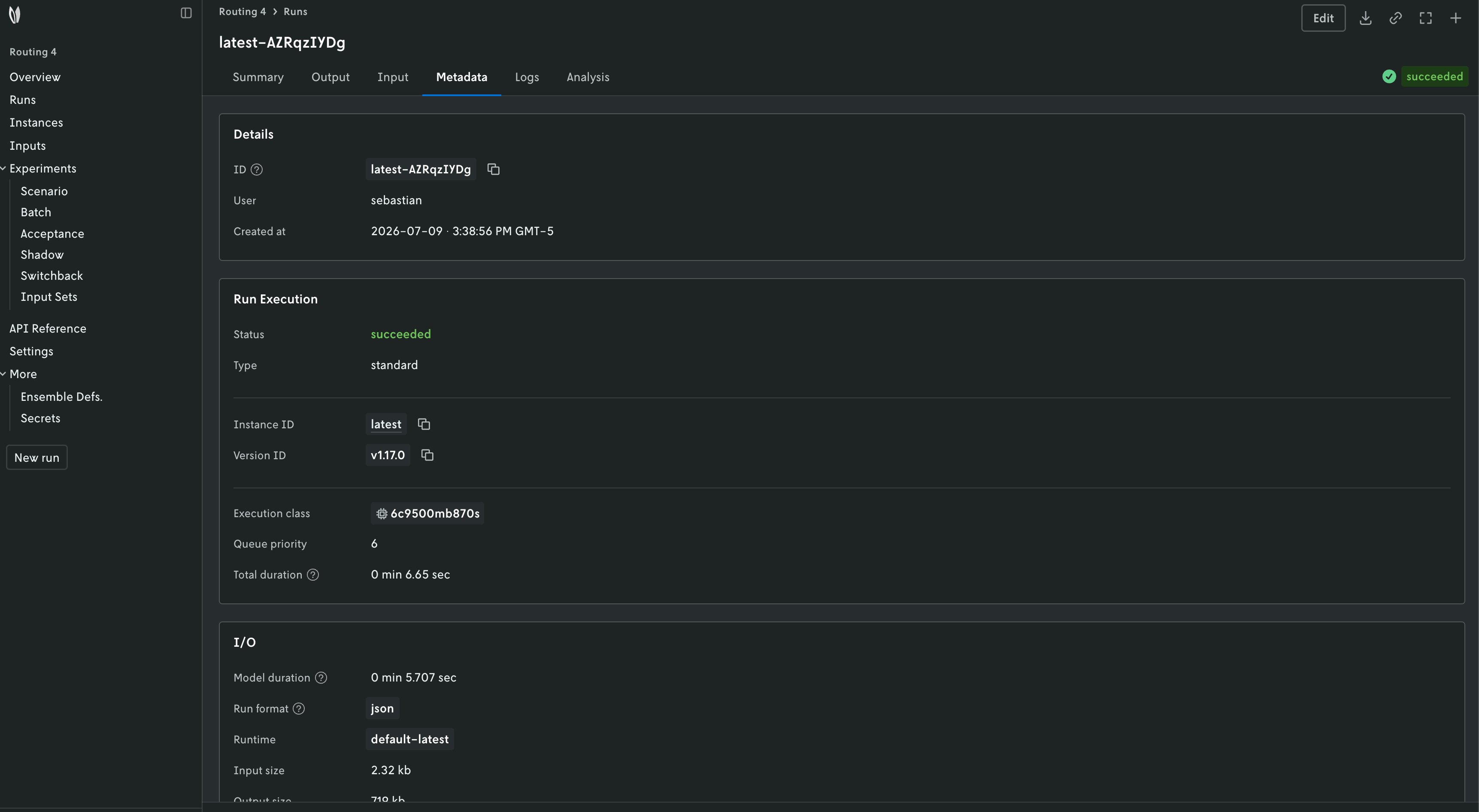Open the Batch experiments page
This screenshot has height=812, width=1479.
point(36,212)
